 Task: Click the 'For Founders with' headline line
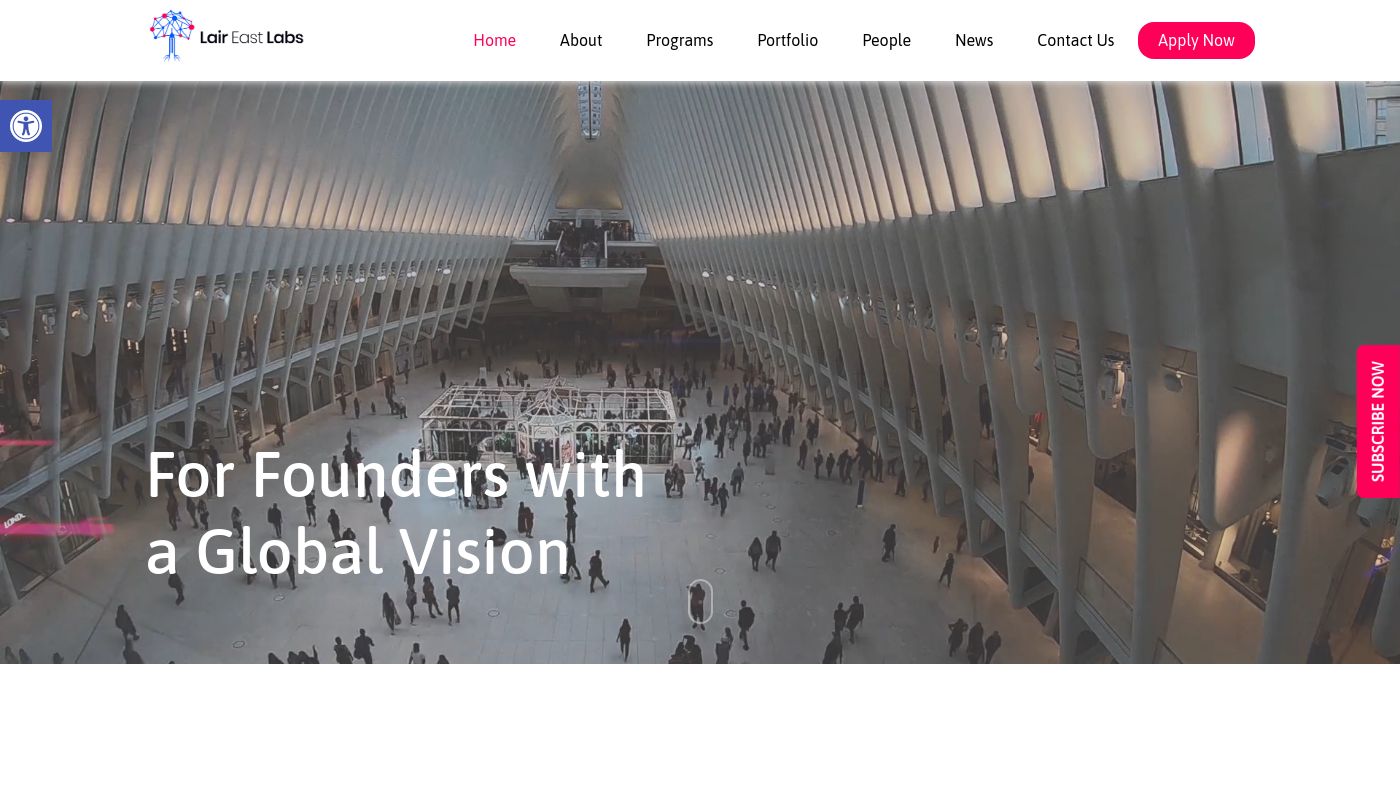(x=396, y=474)
